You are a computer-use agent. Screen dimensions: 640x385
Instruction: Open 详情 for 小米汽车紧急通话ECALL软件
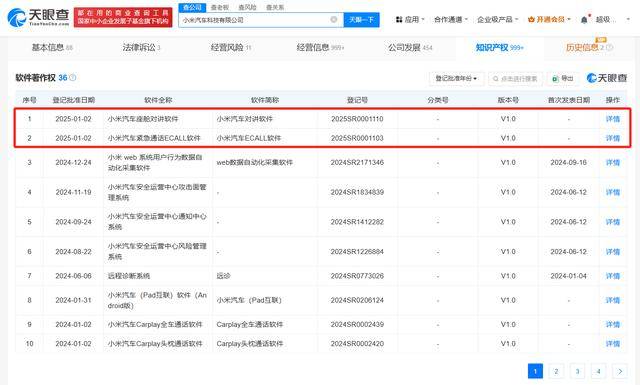click(x=613, y=138)
